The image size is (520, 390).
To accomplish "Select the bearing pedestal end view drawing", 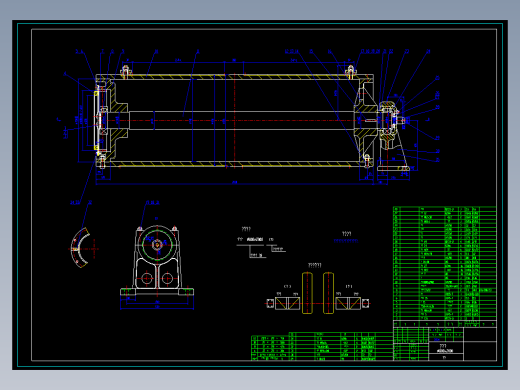I will 157,261.
